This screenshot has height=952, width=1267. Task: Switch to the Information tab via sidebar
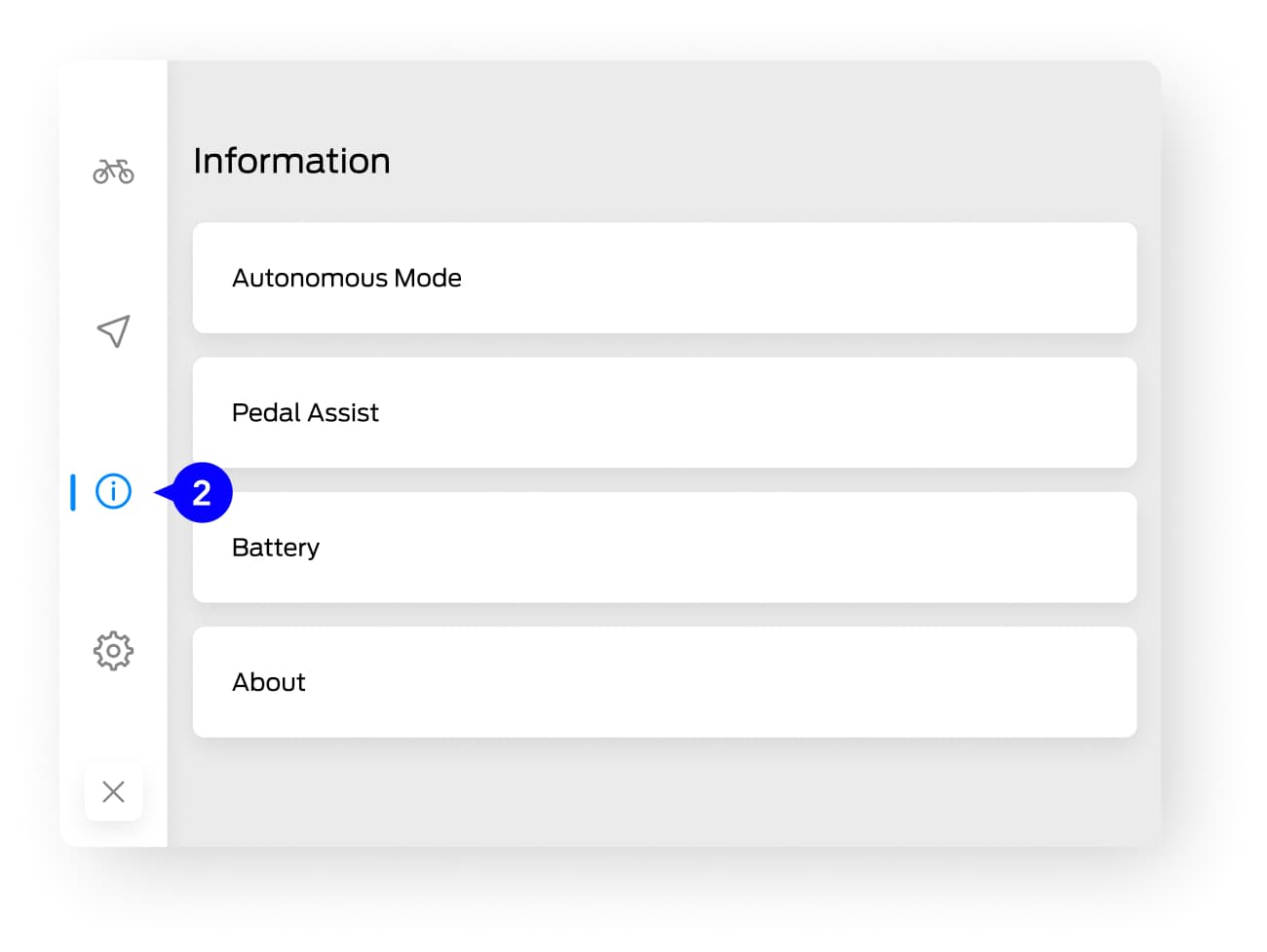(x=113, y=492)
